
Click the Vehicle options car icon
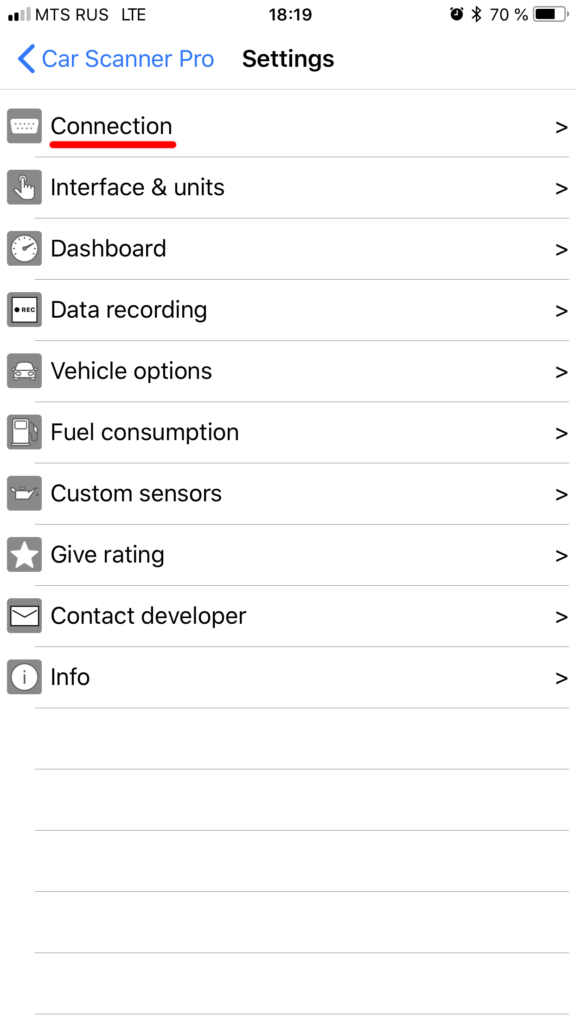(24, 371)
